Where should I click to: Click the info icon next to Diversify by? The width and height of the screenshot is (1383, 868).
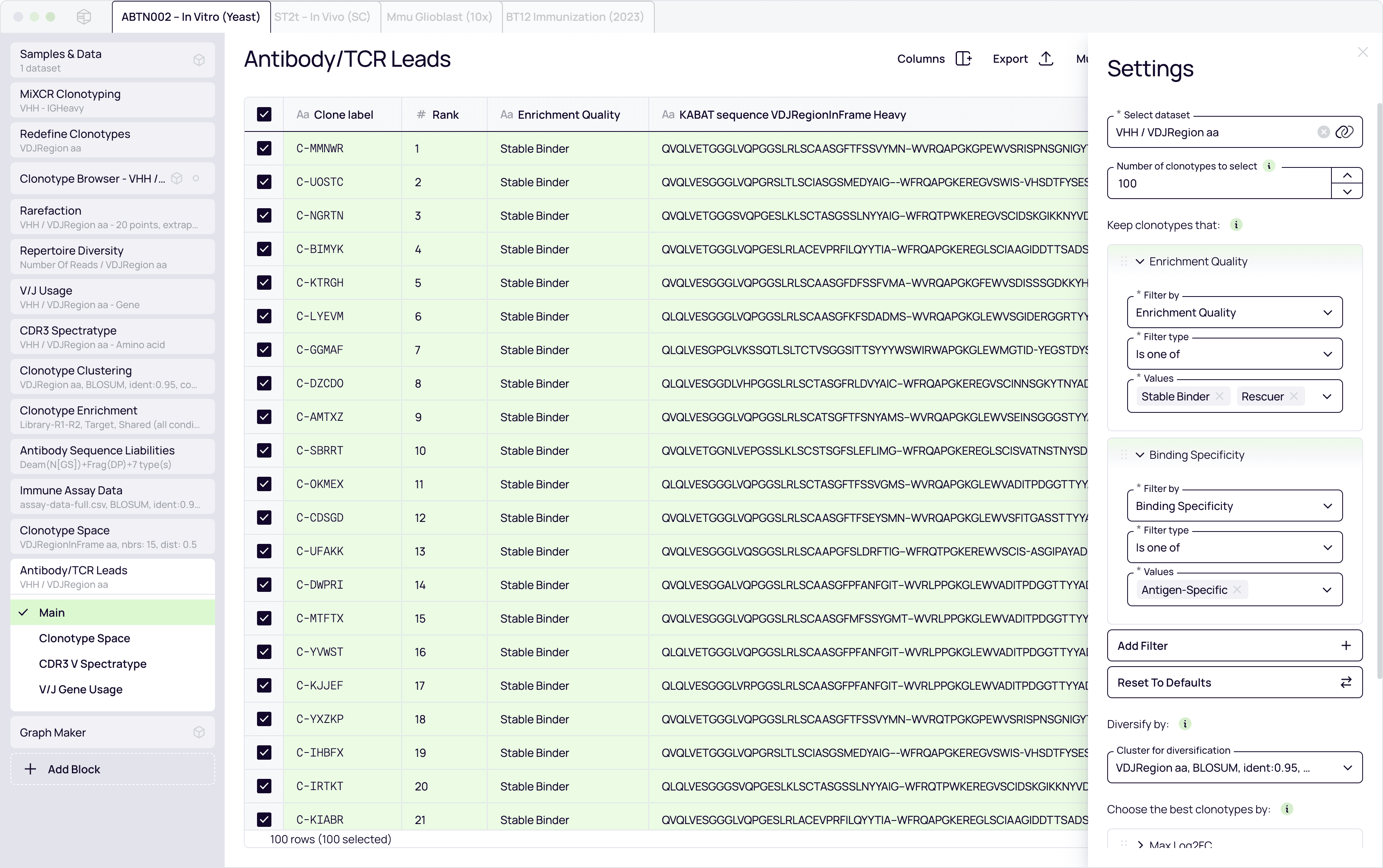(x=1185, y=724)
